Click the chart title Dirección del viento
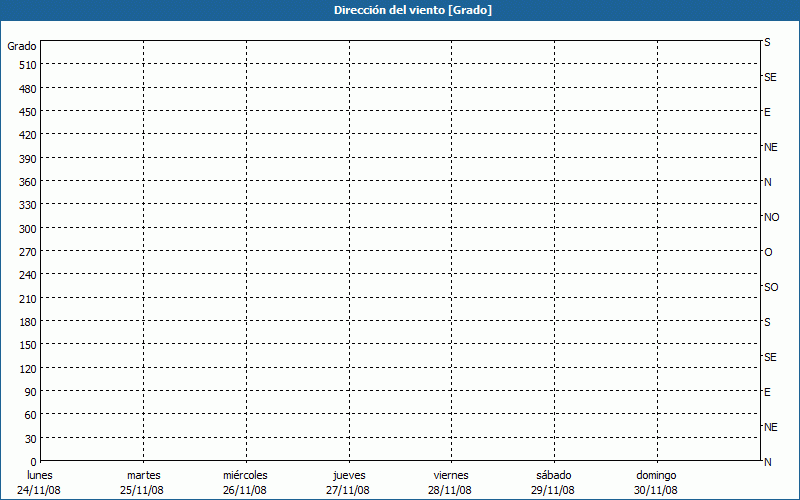Screen dimensions: 800x500 (399, 10)
